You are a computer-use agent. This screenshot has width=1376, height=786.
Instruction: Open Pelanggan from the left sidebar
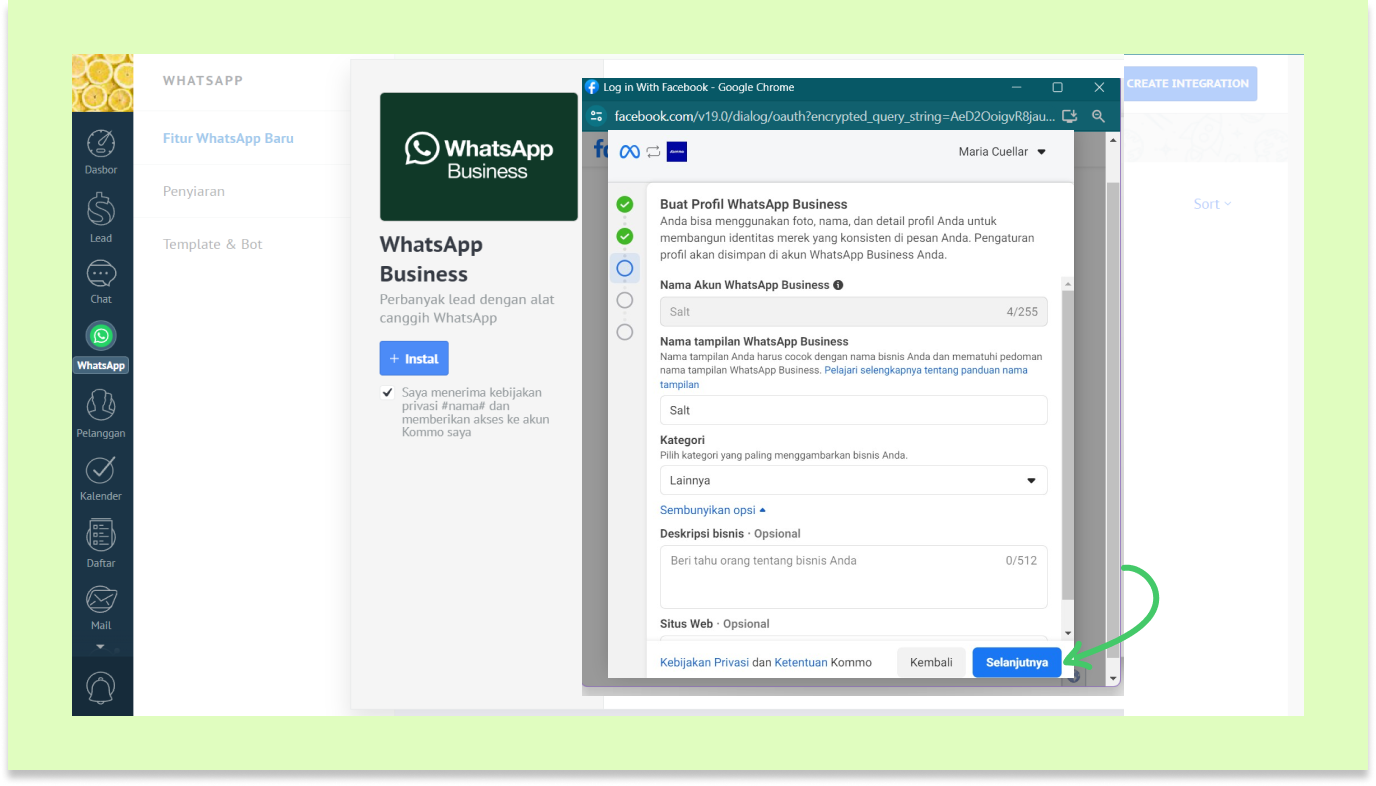100,408
